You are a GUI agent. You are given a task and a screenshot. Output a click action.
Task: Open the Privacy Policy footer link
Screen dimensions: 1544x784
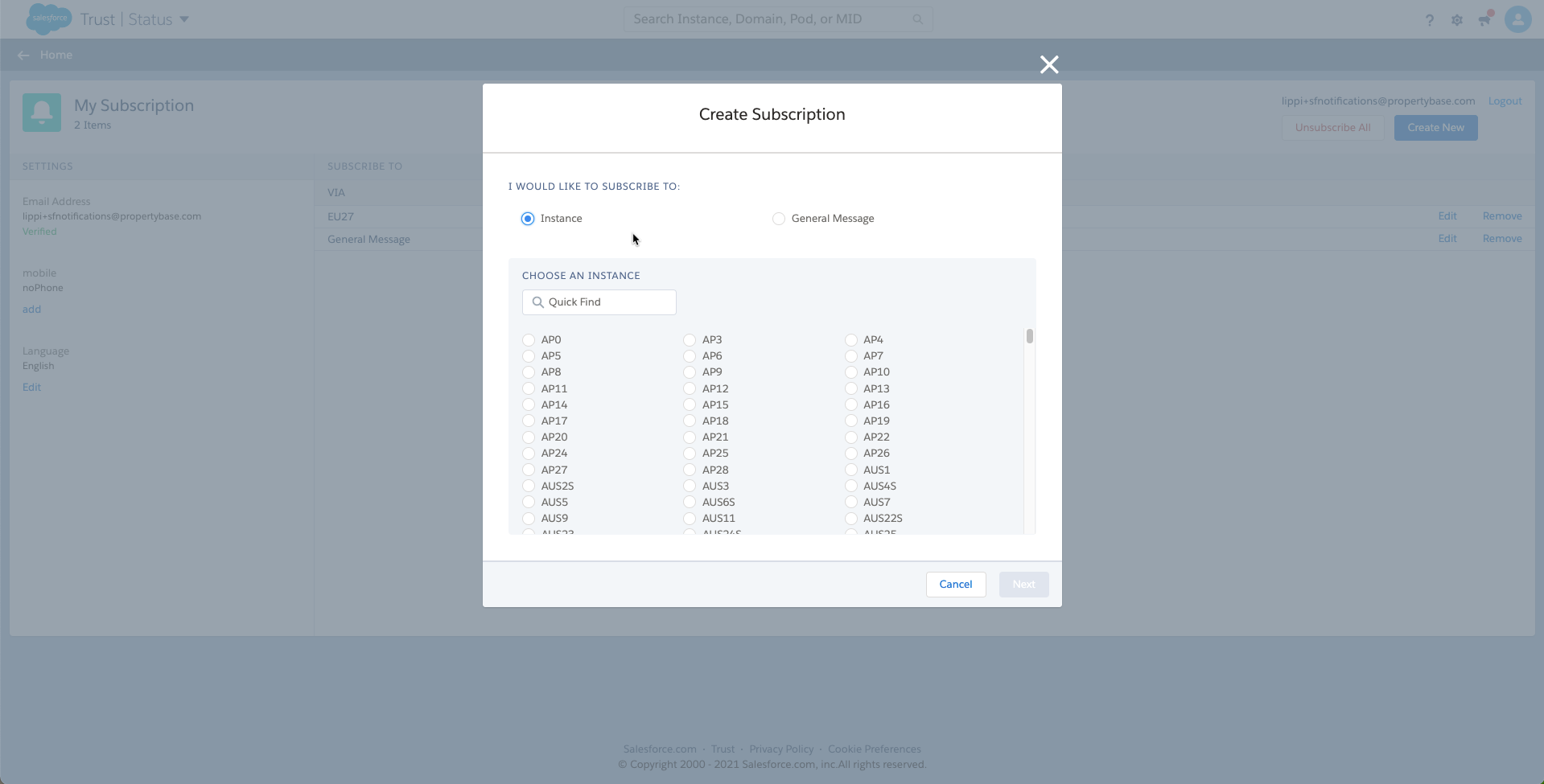point(781,749)
